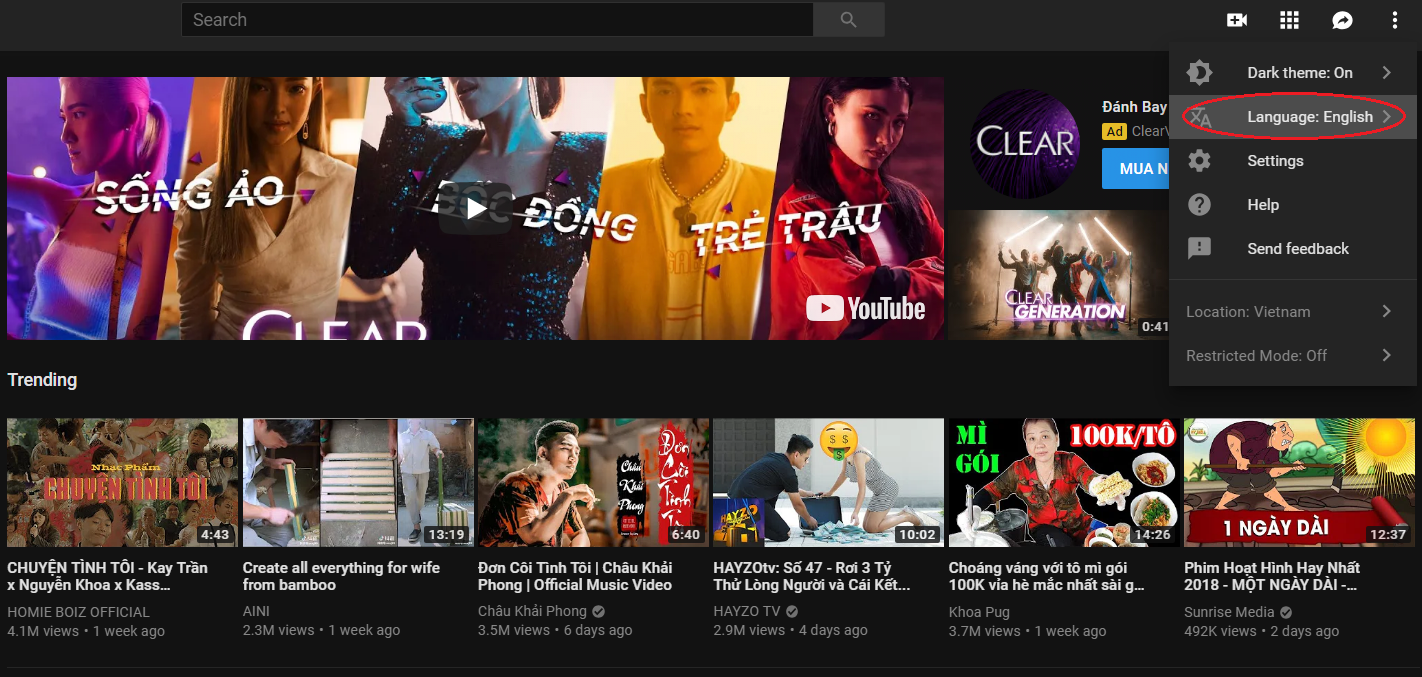Open Khoa Pug channel link
Image resolution: width=1422 pixels, height=677 pixels.
click(979, 612)
